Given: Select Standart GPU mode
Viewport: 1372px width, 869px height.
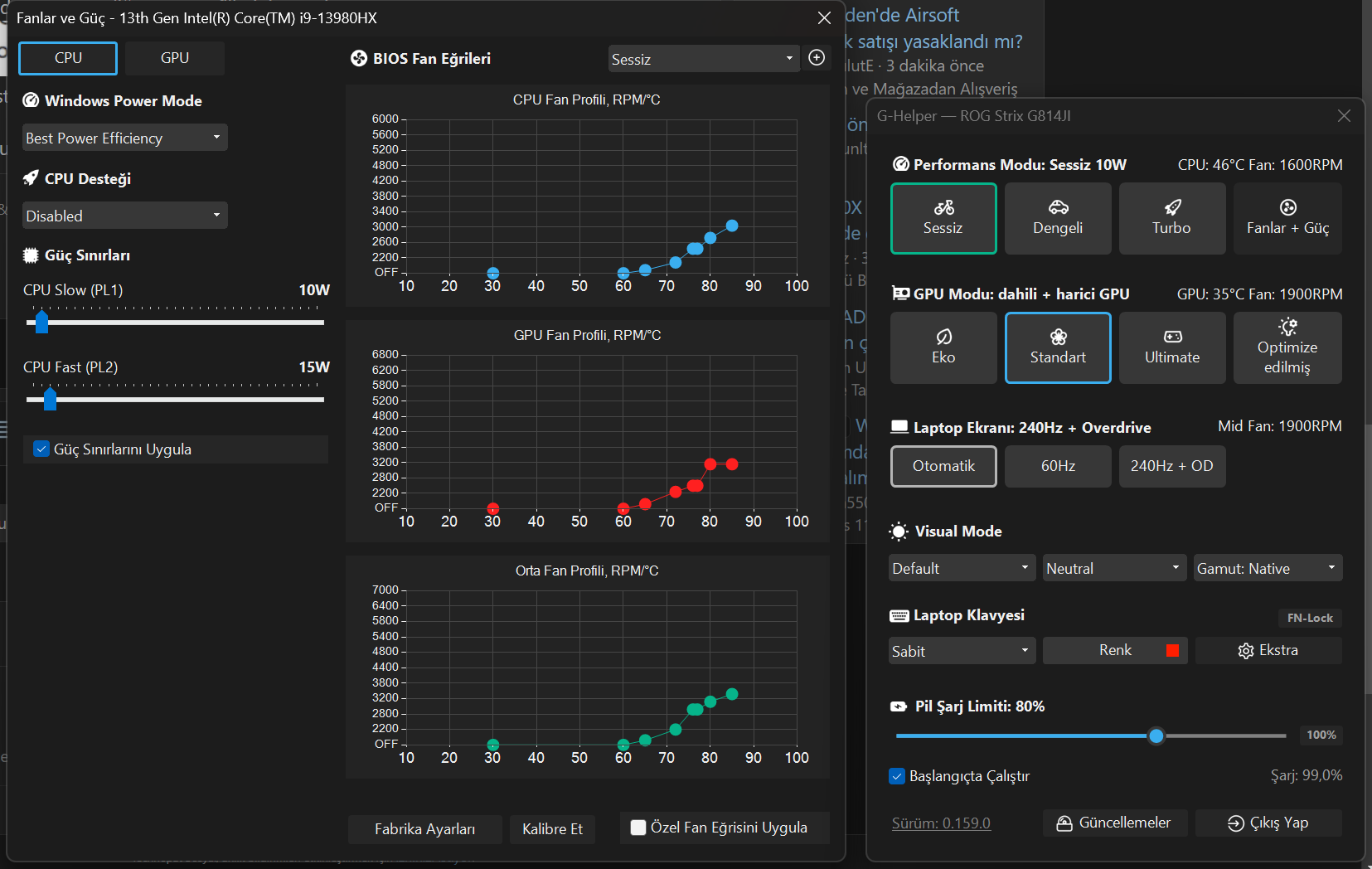Looking at the screenshot, I should point(1058,347).
